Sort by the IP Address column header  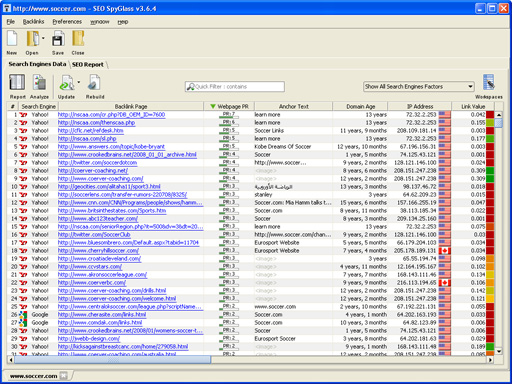pos(420,106)
